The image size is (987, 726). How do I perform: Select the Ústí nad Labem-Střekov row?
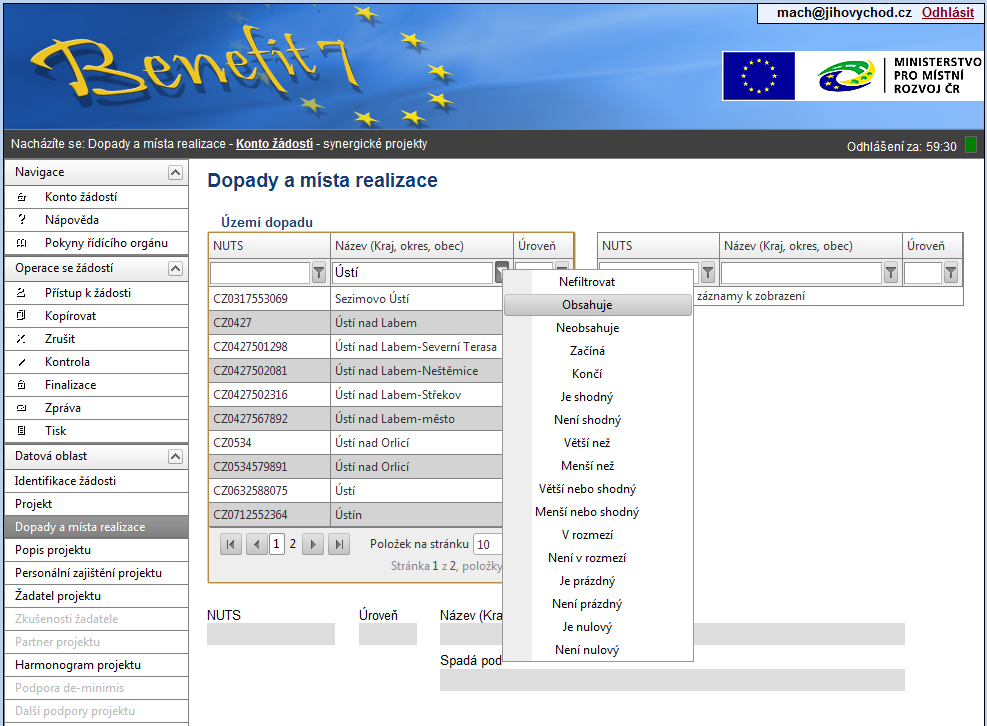[356, 395]
